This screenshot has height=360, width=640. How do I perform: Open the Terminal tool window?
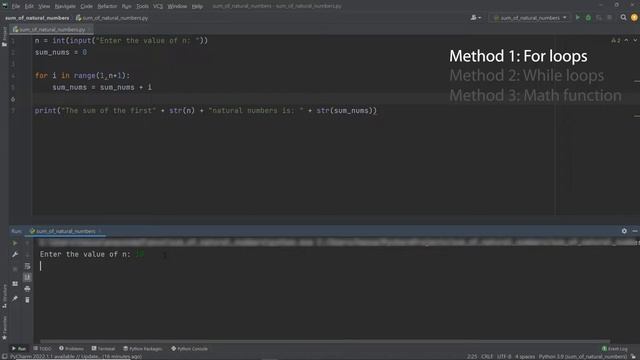(x=103, y=349)
